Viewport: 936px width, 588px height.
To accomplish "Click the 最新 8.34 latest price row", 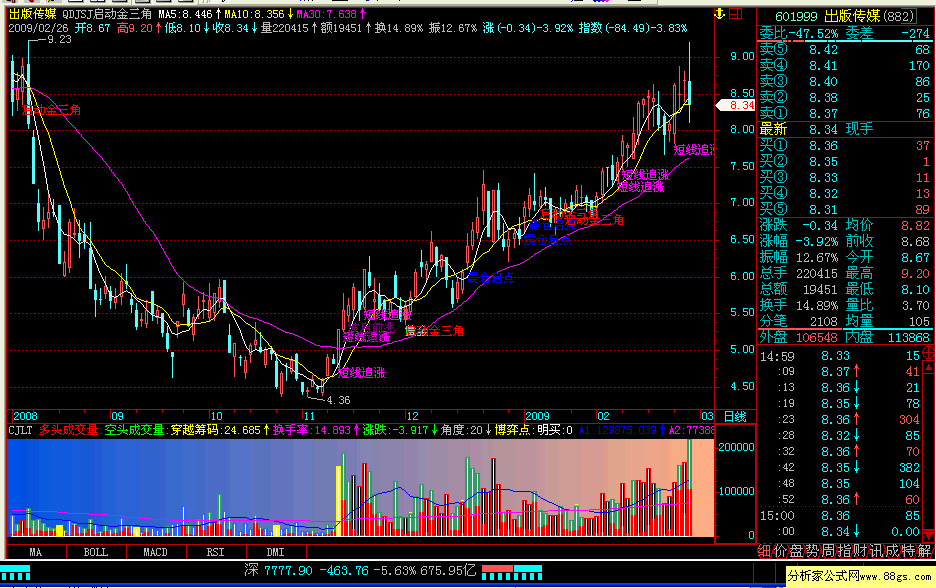I will point(844,130).
